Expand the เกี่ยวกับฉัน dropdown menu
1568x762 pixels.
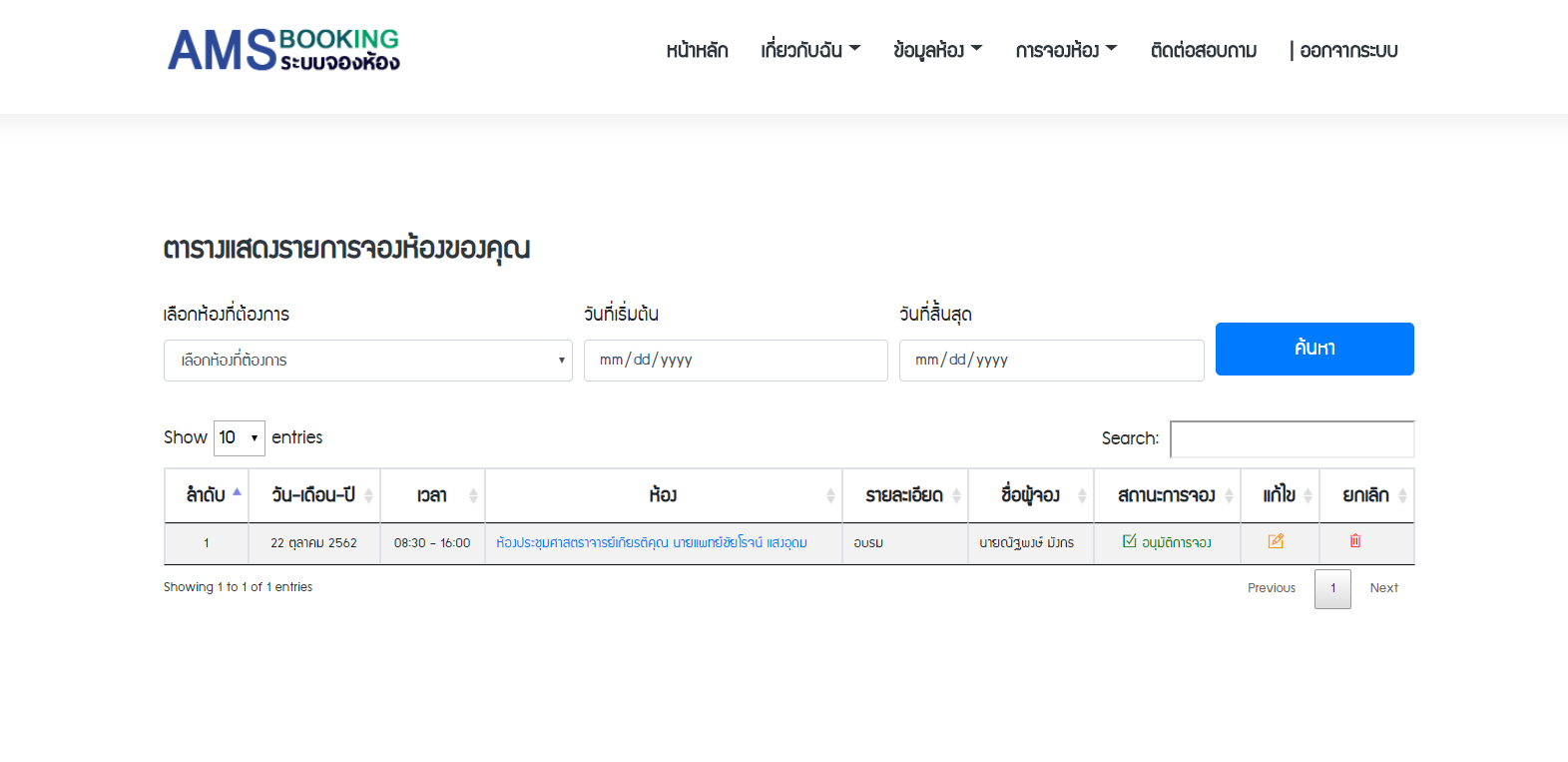[x=810, y=50]
